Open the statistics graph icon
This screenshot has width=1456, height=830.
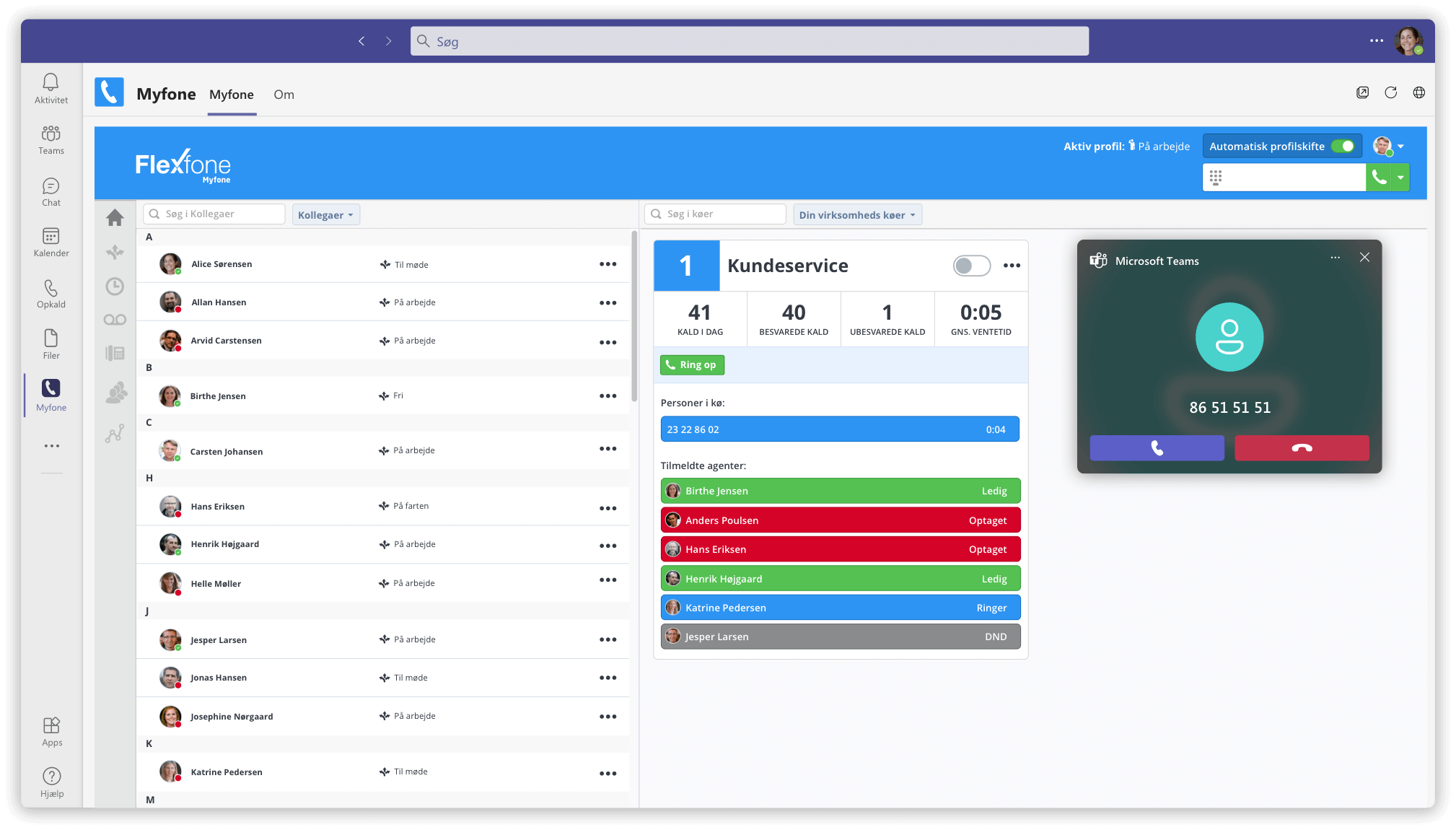click(115, 433)
